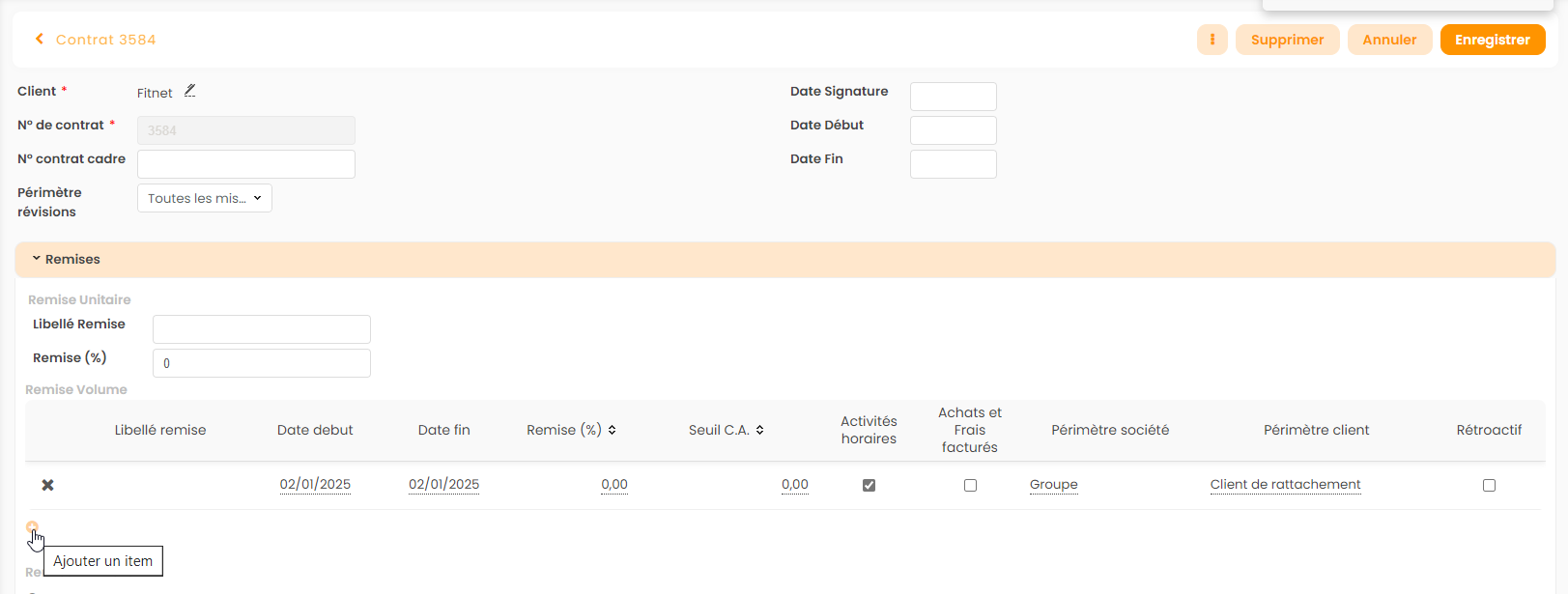
Task: Uncheck the Activités horaires checkbox
Action: click(869, 485)
